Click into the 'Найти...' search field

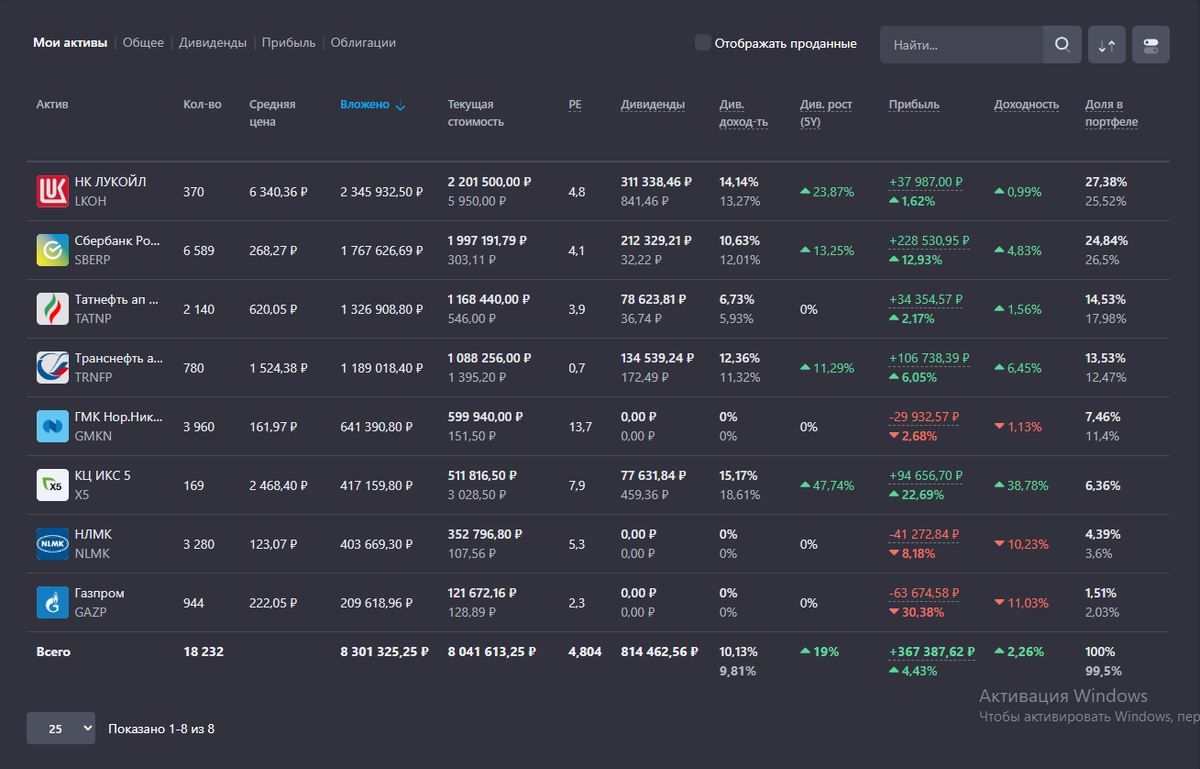960,45
